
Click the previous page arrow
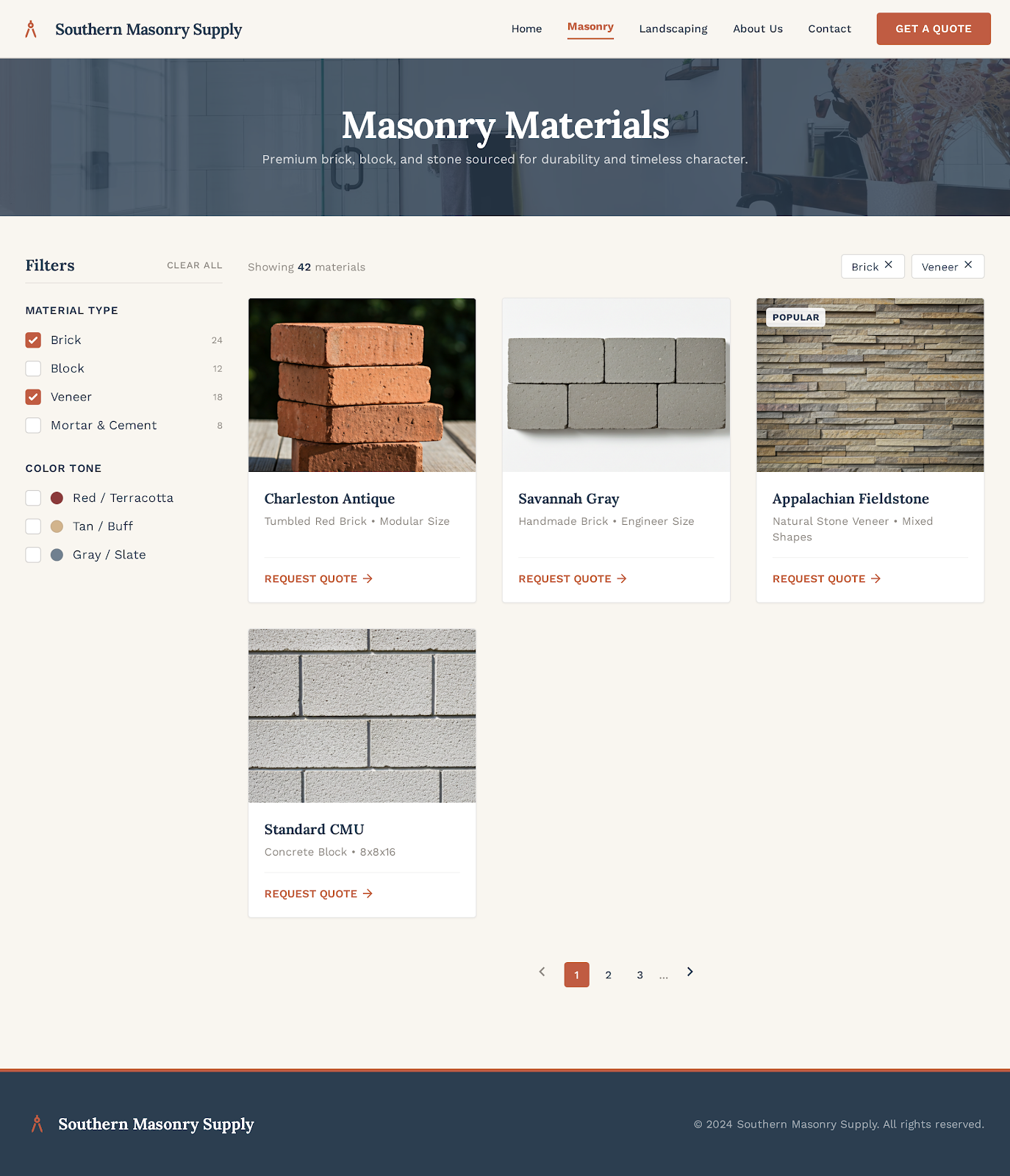click(542, 972)
